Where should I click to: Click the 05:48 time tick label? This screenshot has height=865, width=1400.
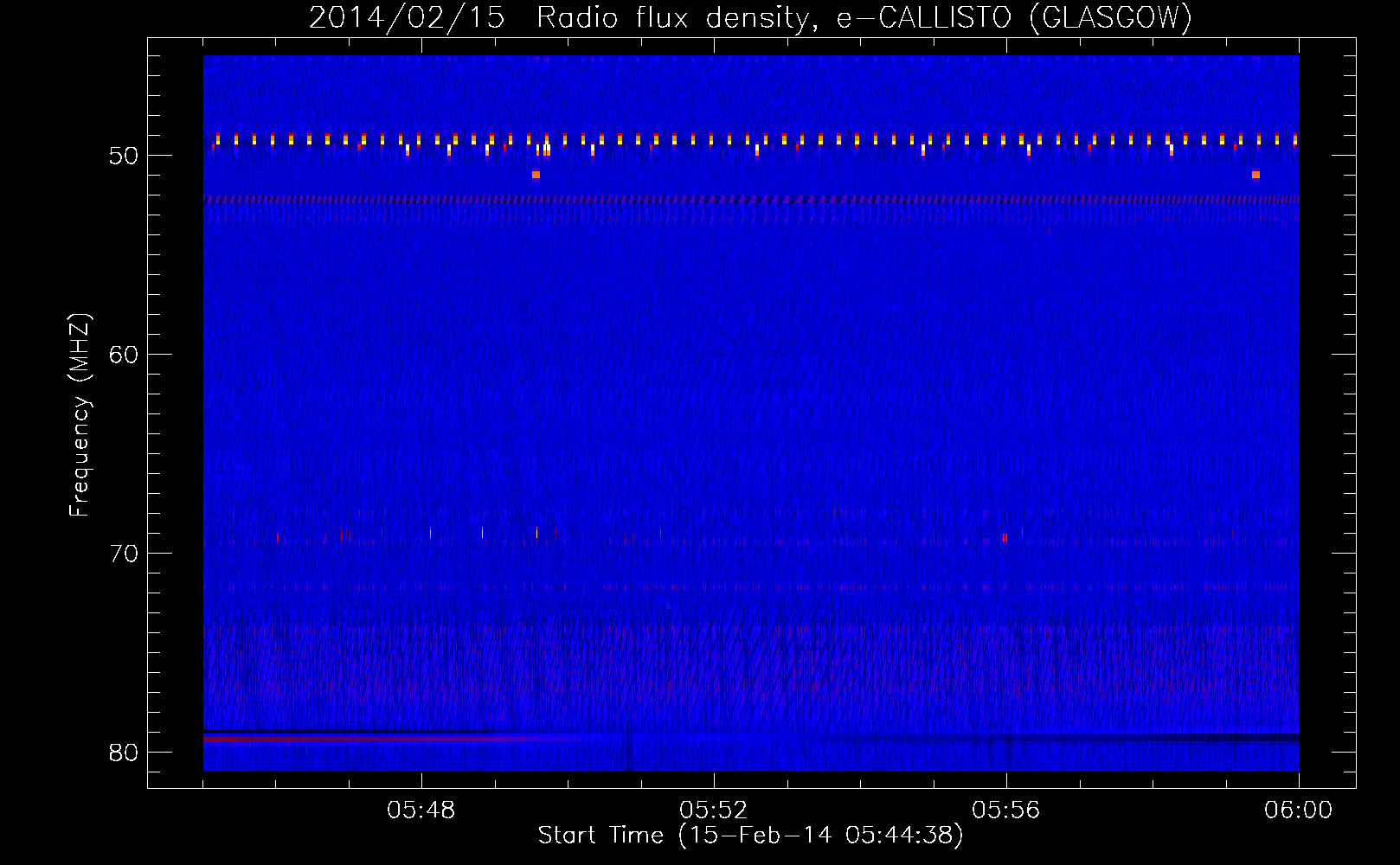click(421, 811)
